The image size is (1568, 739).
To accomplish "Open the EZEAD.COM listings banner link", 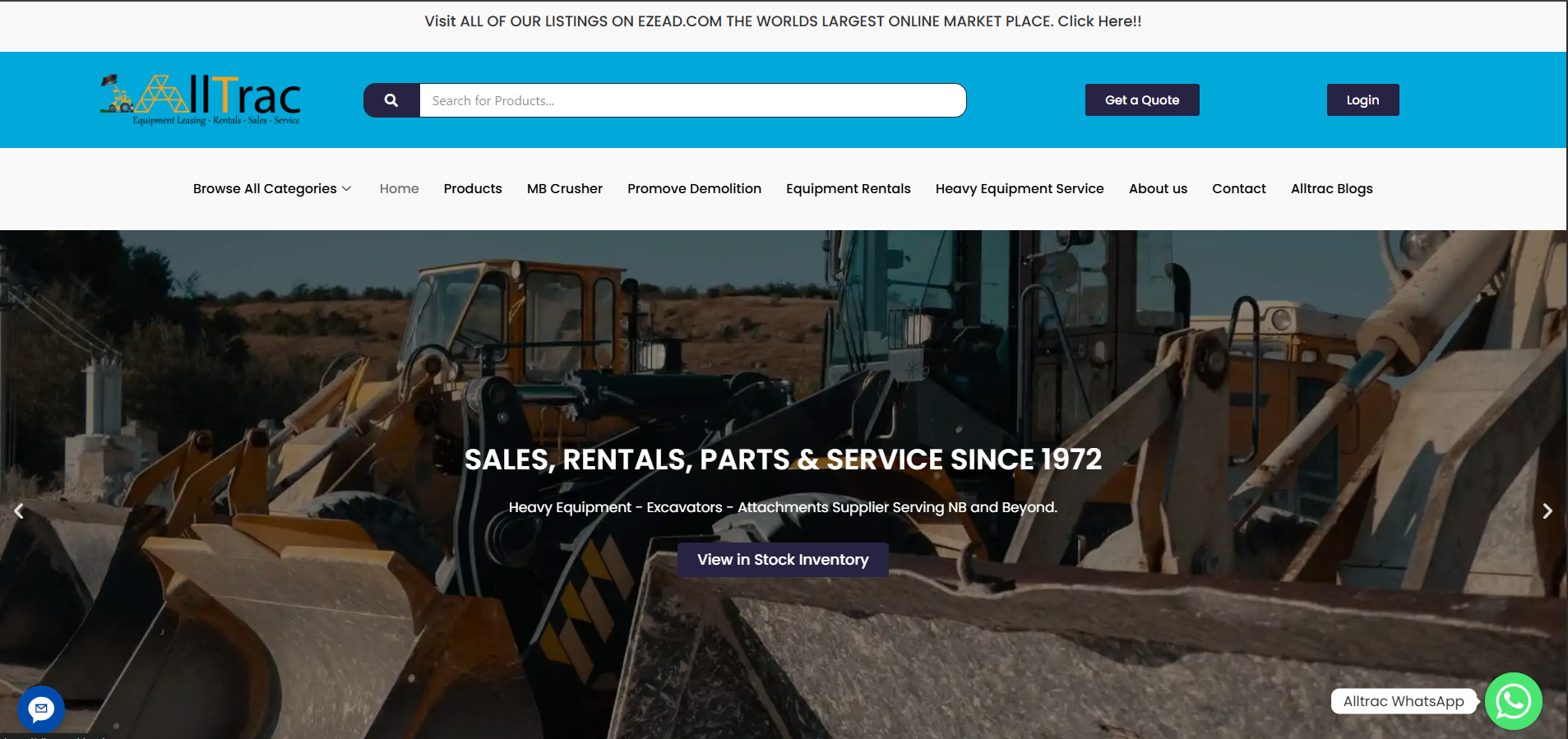I will 783,21.
